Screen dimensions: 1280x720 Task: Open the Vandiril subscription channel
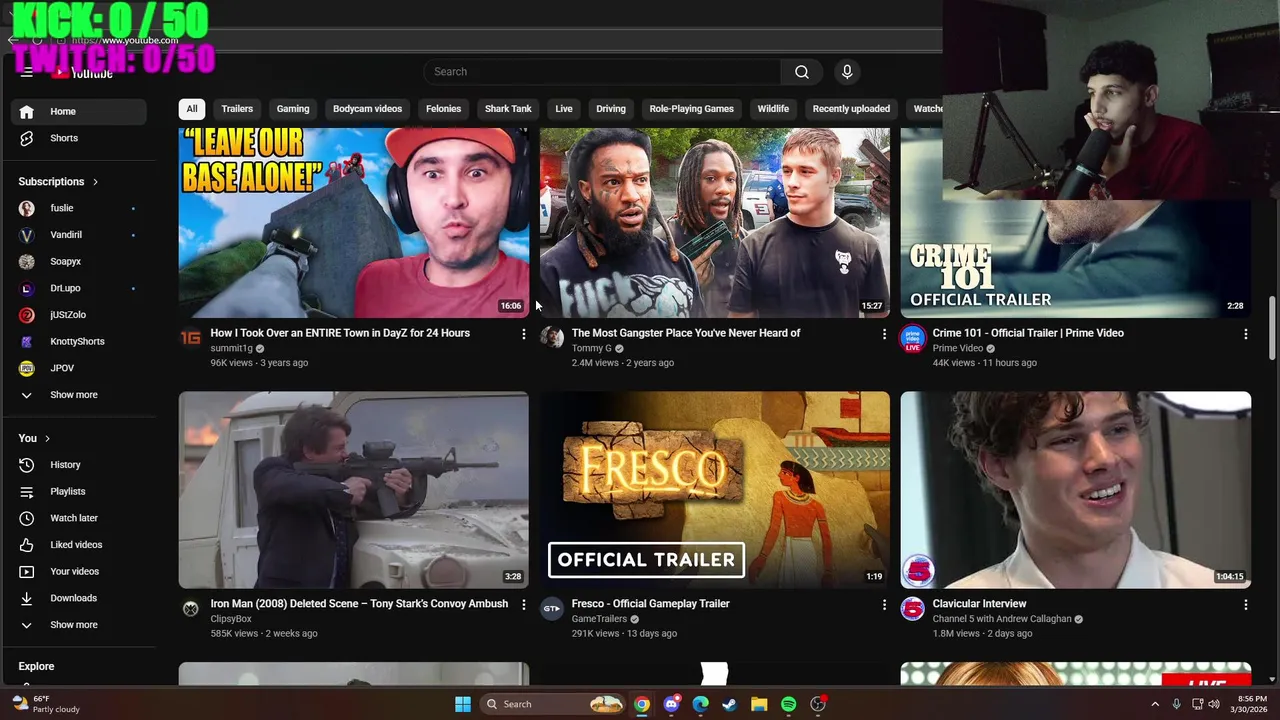pos(78,235)
